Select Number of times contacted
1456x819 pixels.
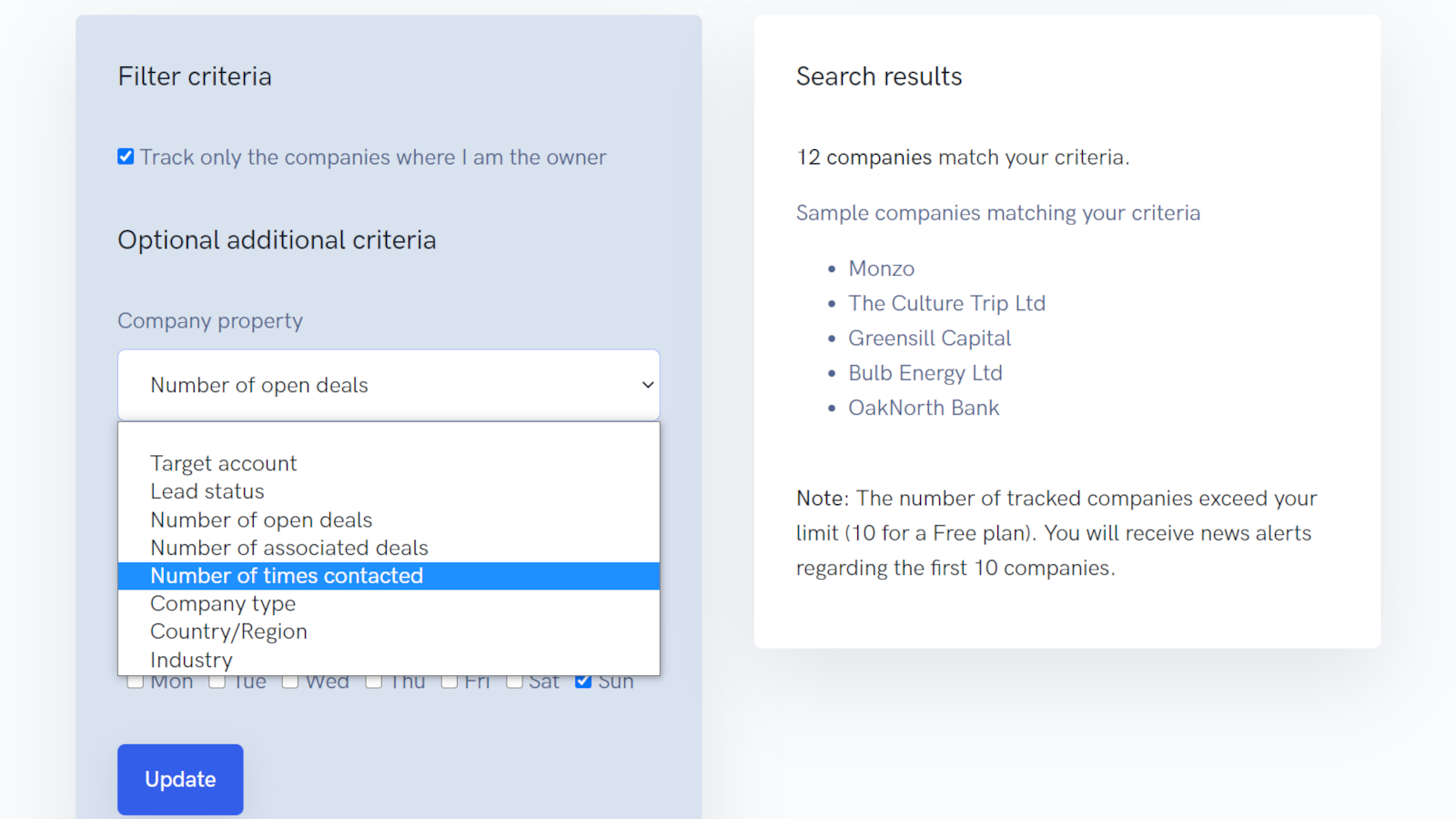point(287,576)
